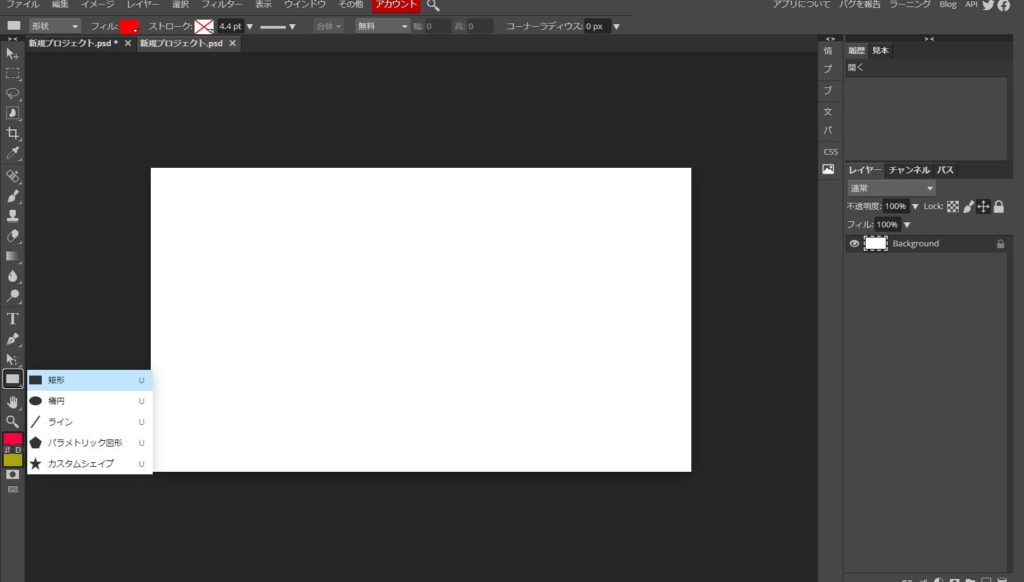Image resolution: width=1024 pixels, height=582 pixels.
Task: Click the red フィル color swatch
Action: point(129,26)
